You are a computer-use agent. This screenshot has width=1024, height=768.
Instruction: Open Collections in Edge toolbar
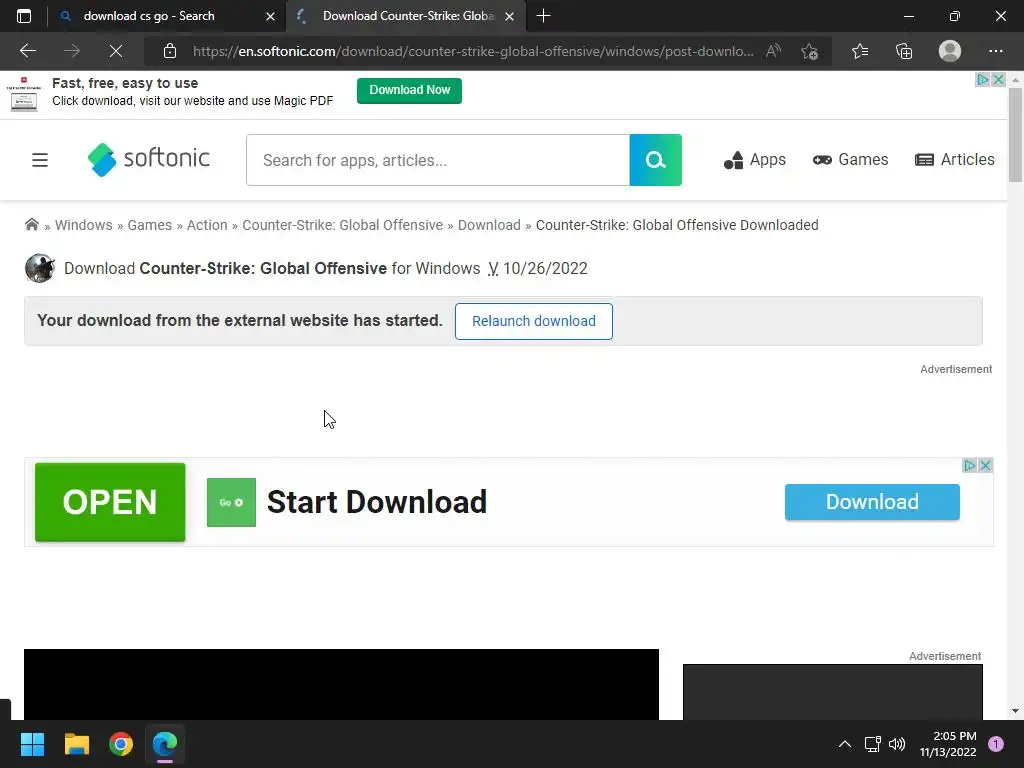[x=904, y=51]
